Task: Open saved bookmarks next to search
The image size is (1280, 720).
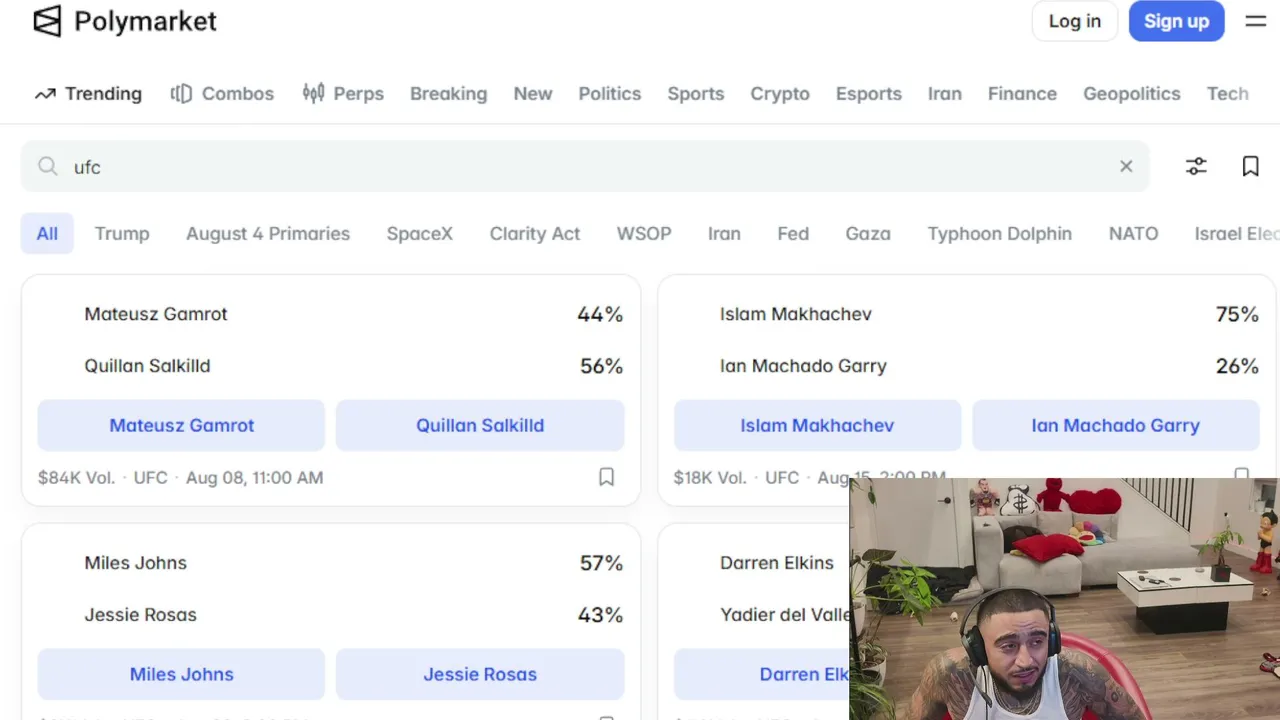Action: tap(1250, 166)
